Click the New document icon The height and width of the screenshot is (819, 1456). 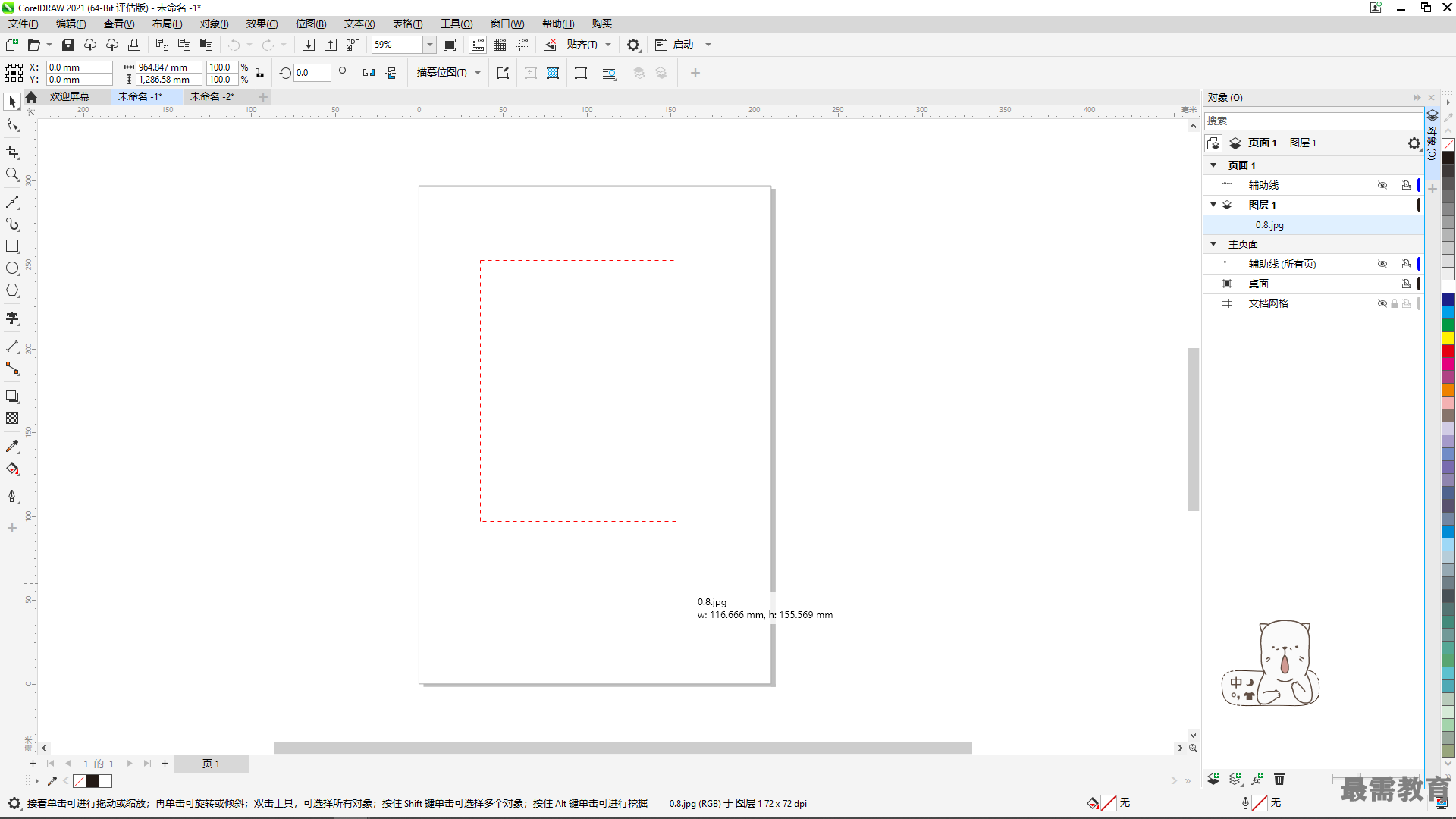point(12,45)
